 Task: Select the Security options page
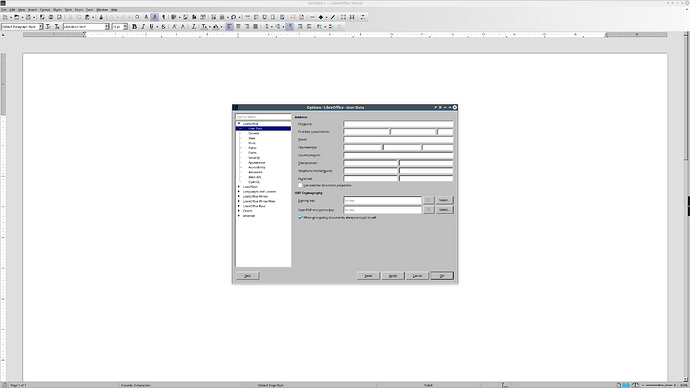tap(254, 157)
